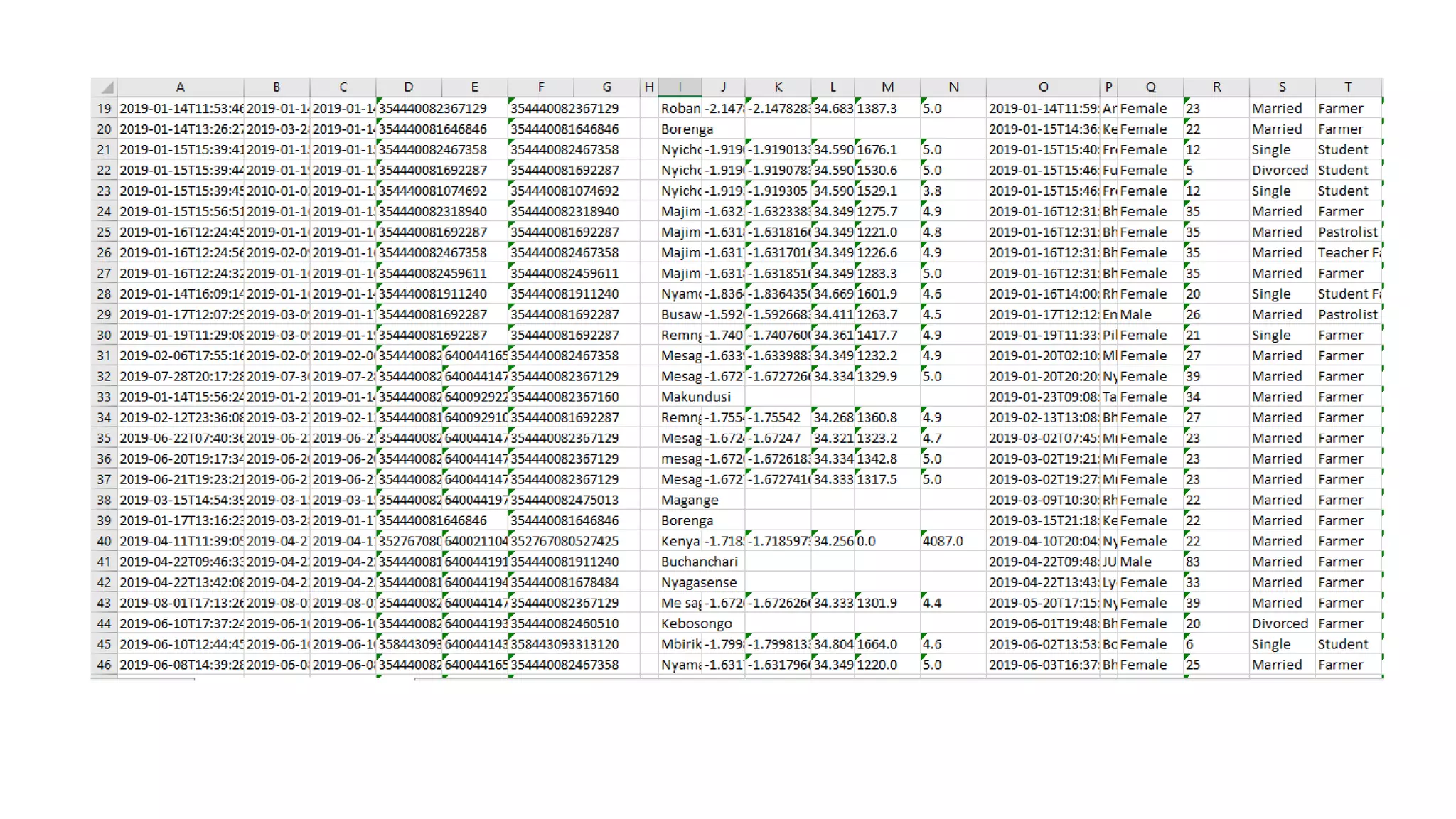
Task: Click the Select All corner triangle
Action: click(107, 88)
